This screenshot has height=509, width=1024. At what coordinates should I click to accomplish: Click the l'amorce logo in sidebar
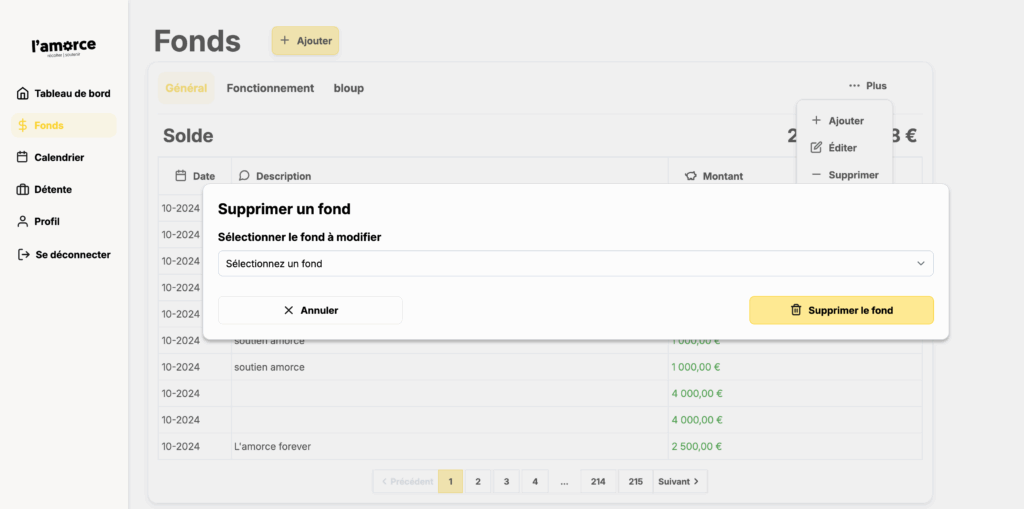click(64, 47)
